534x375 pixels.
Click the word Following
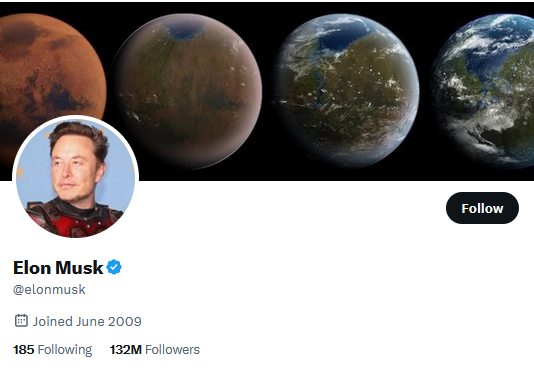point(65,350)
